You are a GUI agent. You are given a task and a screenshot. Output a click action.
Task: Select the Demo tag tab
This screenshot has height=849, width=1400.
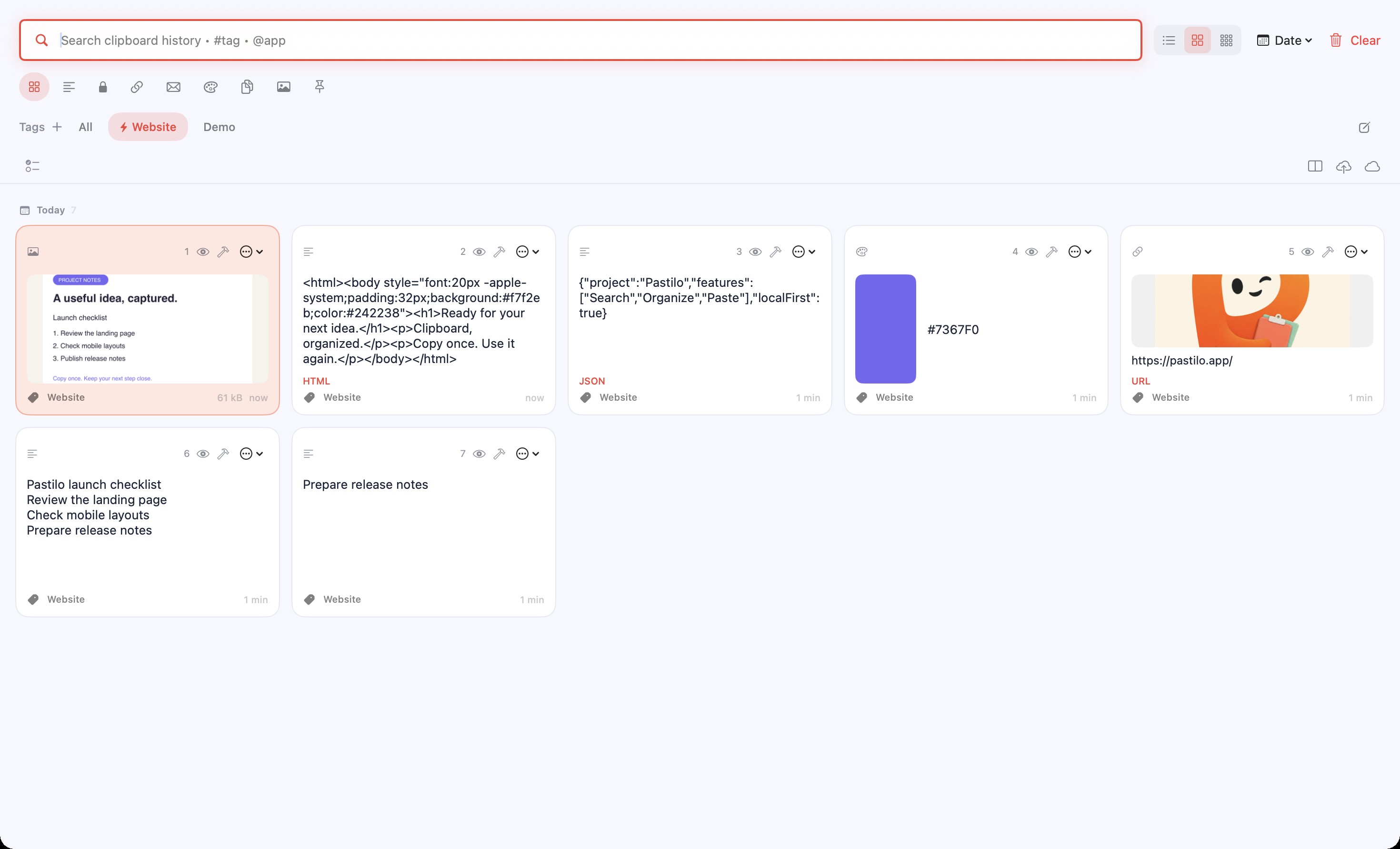[x=220, y=127]
